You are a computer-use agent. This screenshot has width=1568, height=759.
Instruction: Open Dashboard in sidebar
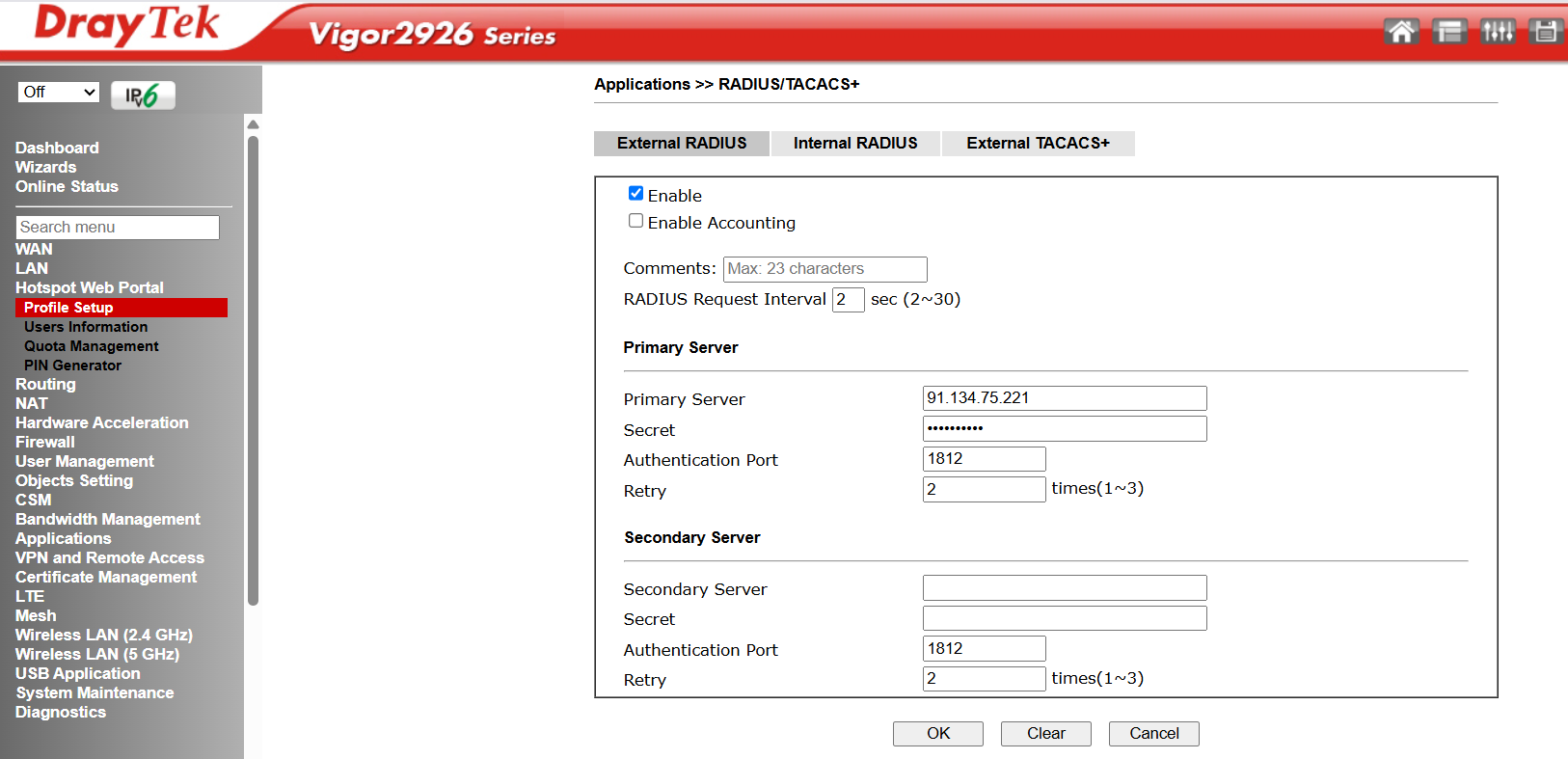click(57, 148)
